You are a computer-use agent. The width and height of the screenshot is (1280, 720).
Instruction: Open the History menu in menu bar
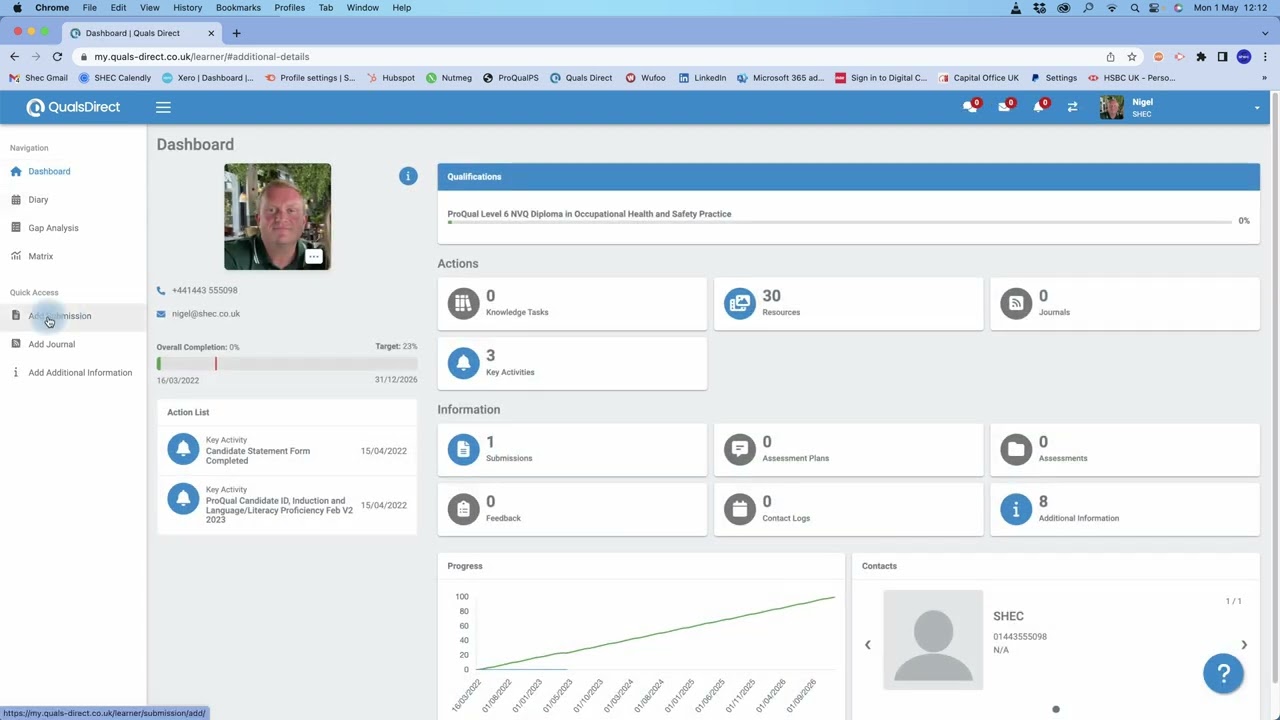point(187,8)
